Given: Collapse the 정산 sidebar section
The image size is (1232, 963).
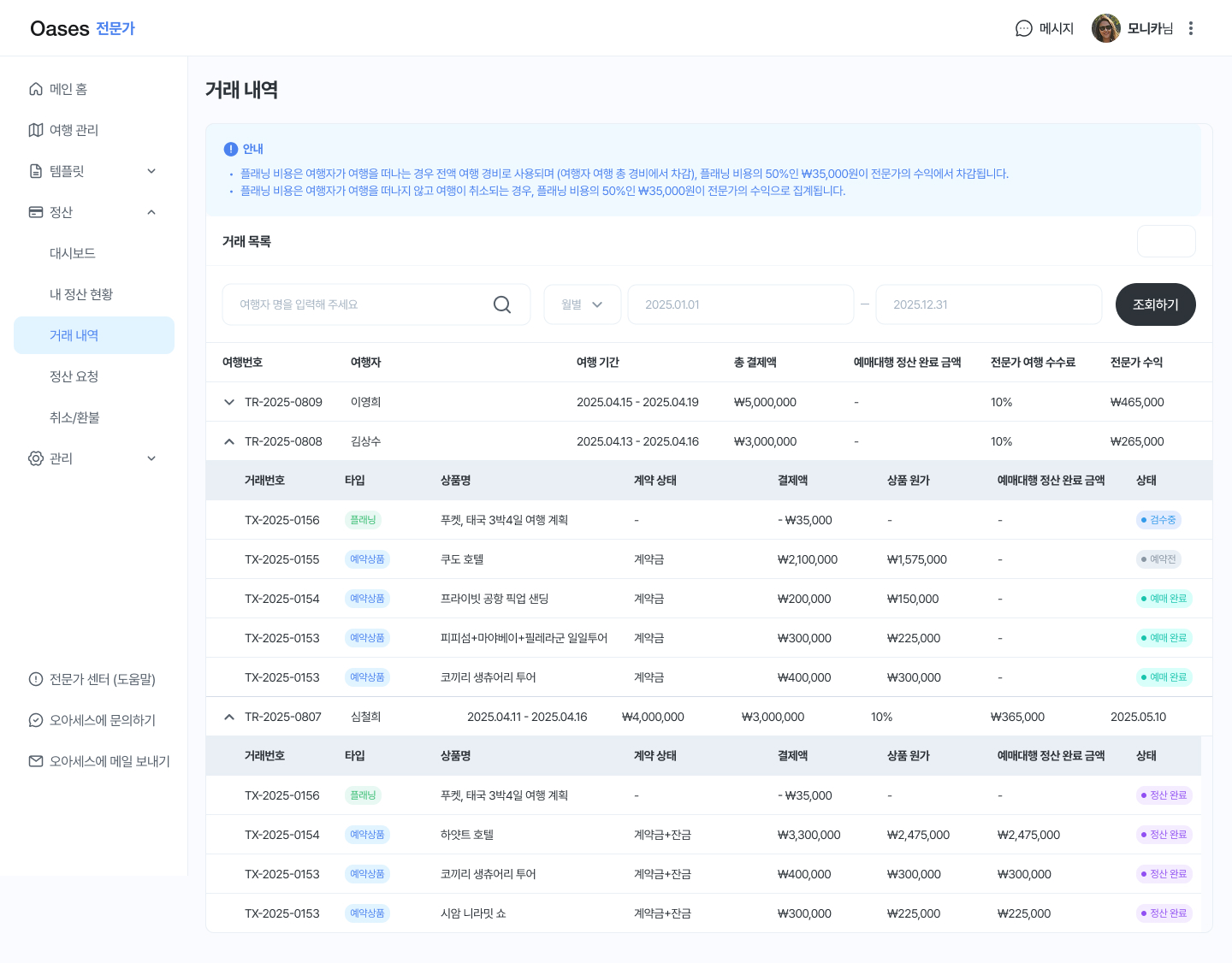Looking at the screenshot, I should pyautogui.click(x=151, y=212).
